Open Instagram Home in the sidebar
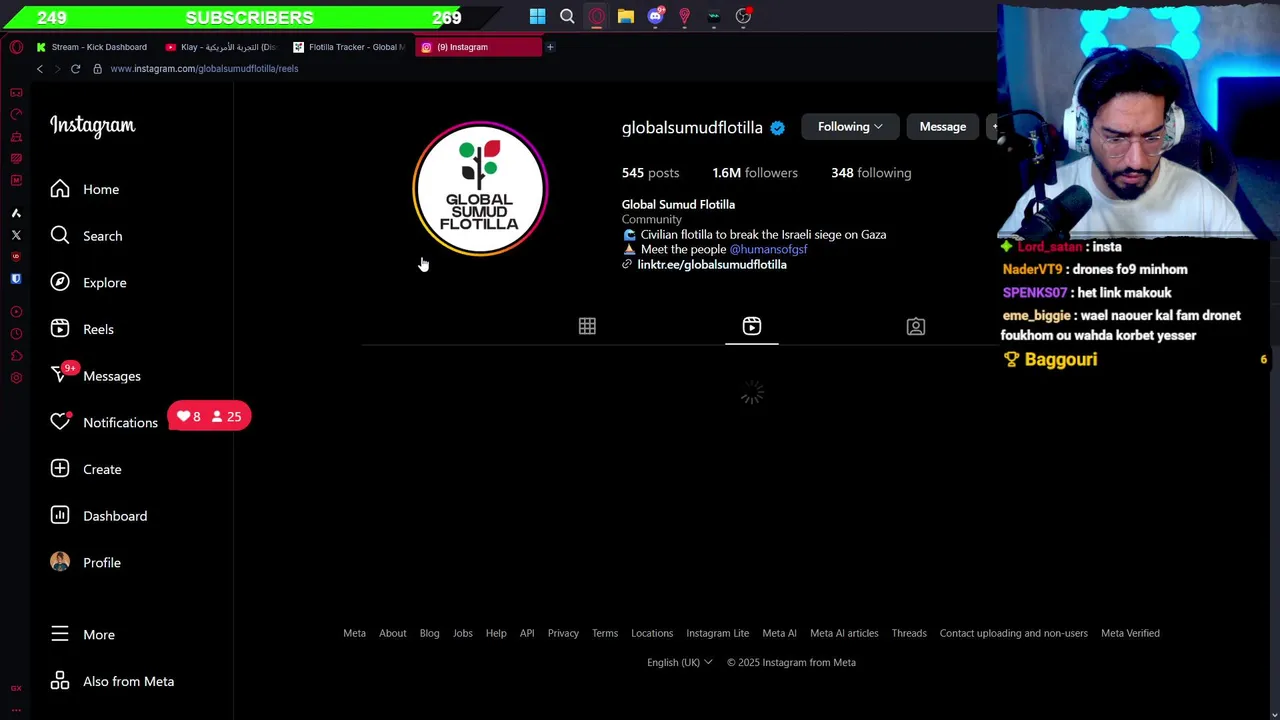Viewport: 1280px width, 720px height. tap(85, 189)
